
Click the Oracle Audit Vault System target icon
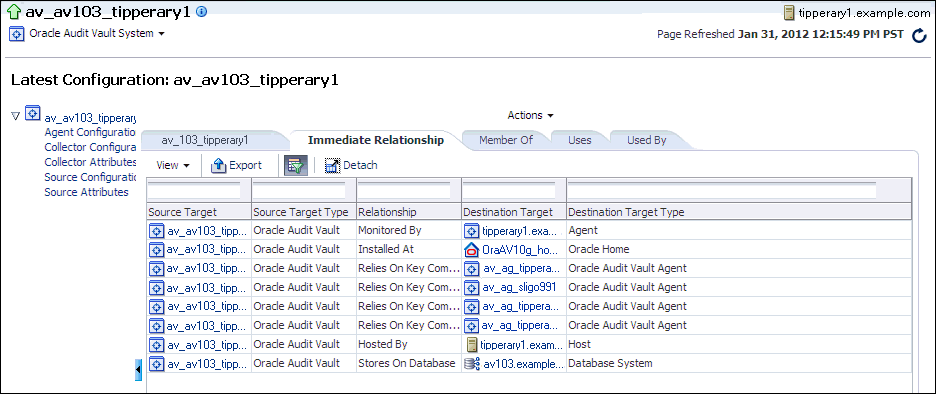pyautogui.click(x=16, y=34)
